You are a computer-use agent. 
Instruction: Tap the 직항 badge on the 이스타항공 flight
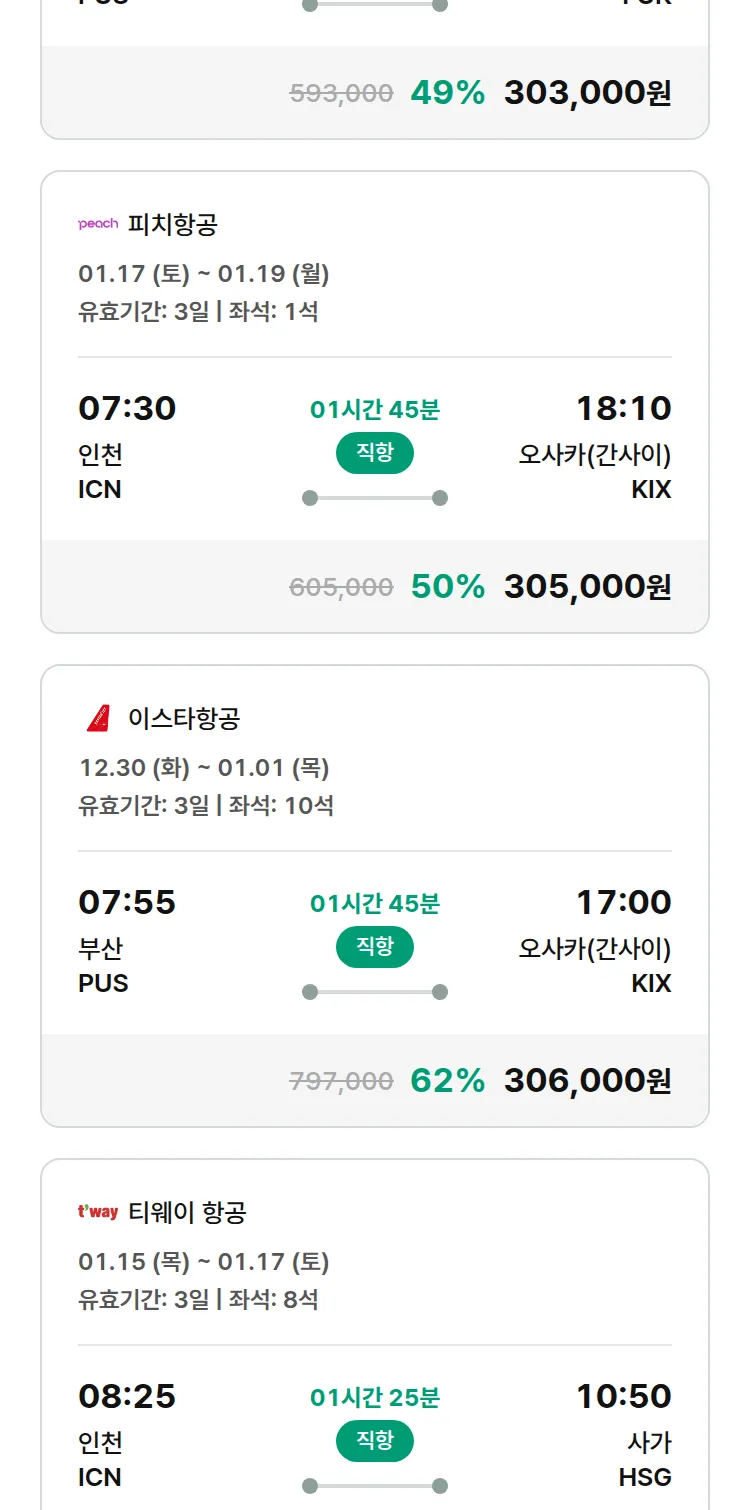tap(375, 947)
